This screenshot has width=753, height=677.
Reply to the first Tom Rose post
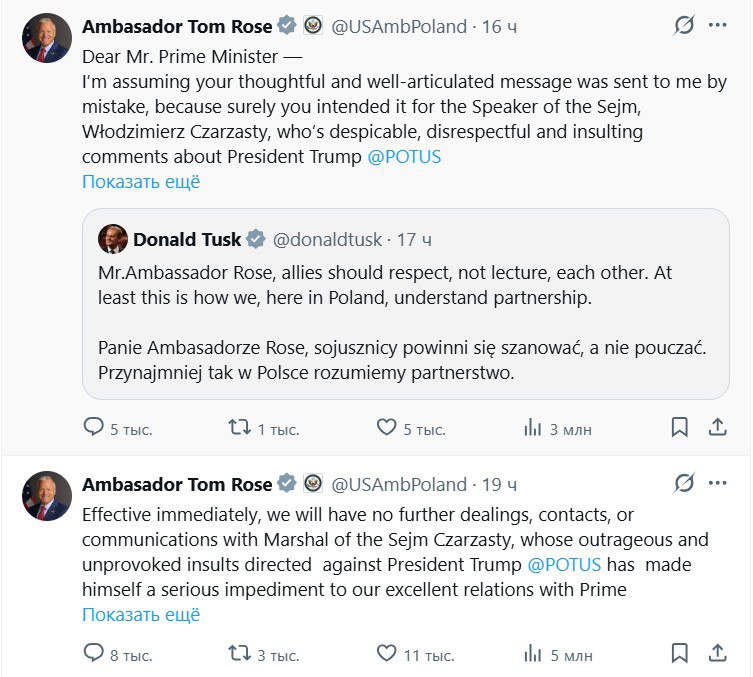[93, 428]
